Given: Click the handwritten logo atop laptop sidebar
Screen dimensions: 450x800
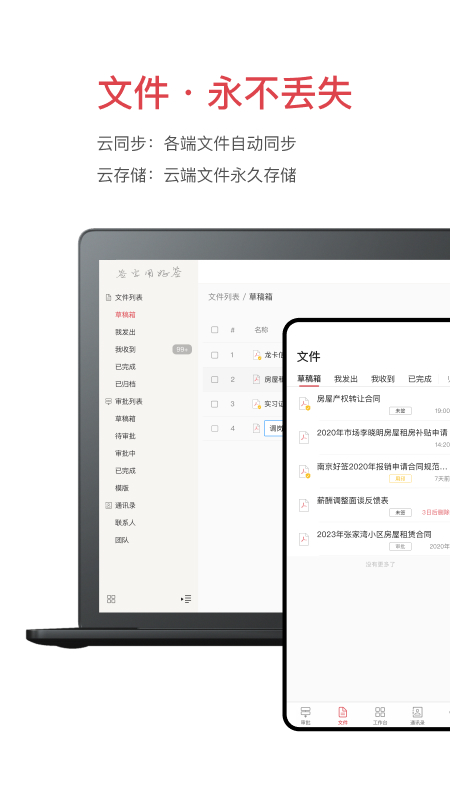Looking at the screenshot, I should point(148,273).
